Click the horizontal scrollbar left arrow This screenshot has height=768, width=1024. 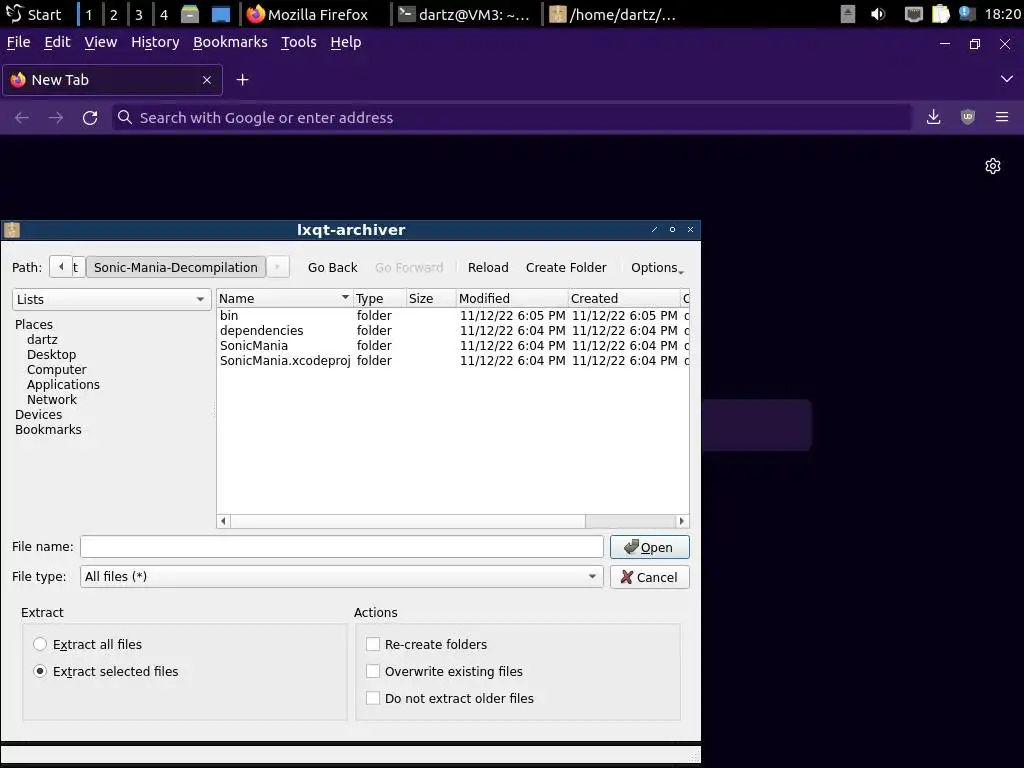223,521
